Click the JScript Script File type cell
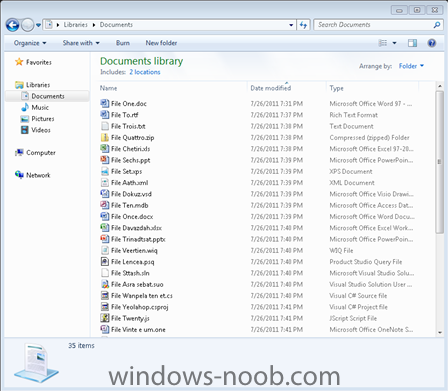 (353, 318)
